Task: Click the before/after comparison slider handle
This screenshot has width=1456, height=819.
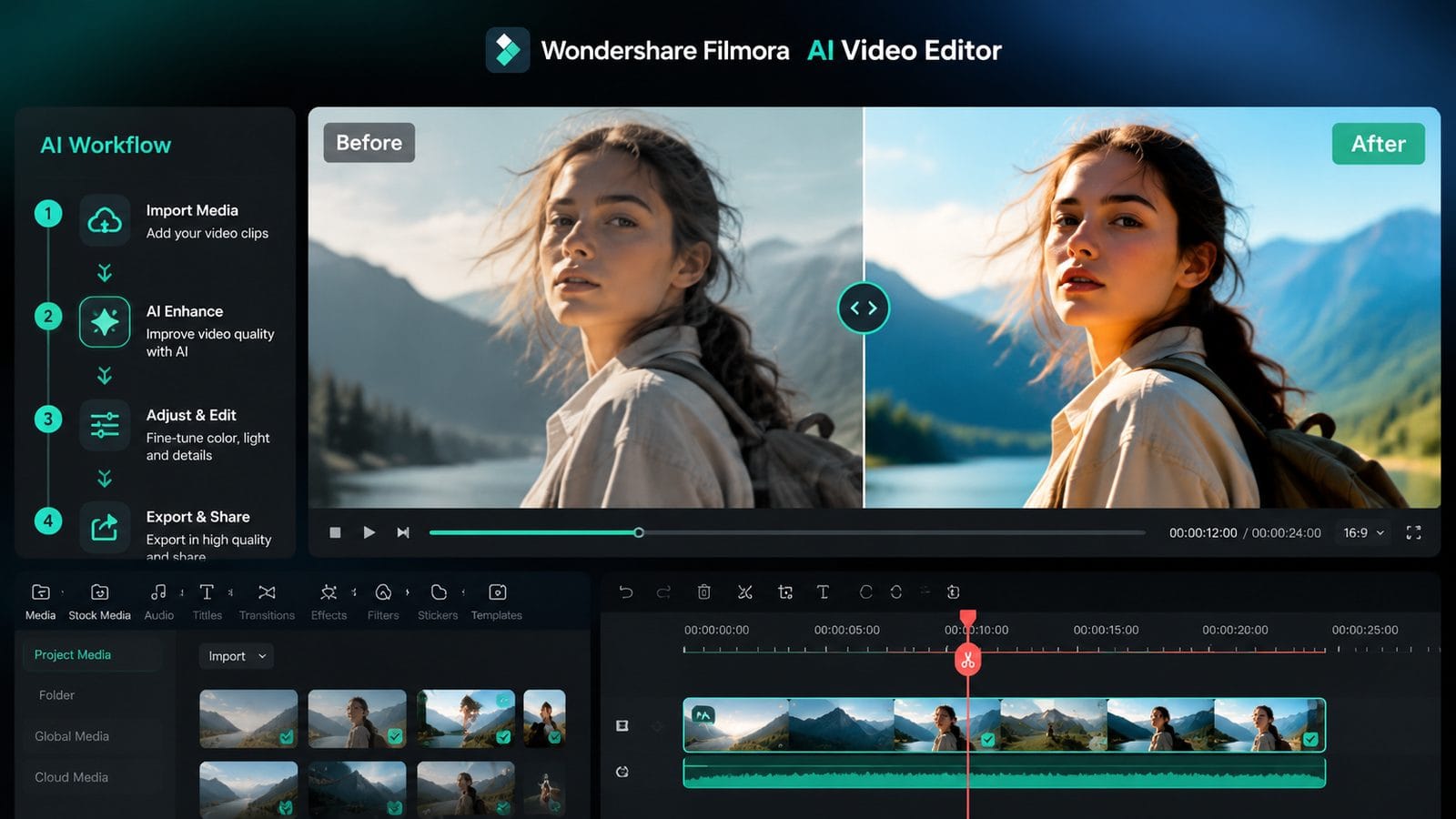Action: 864,308
